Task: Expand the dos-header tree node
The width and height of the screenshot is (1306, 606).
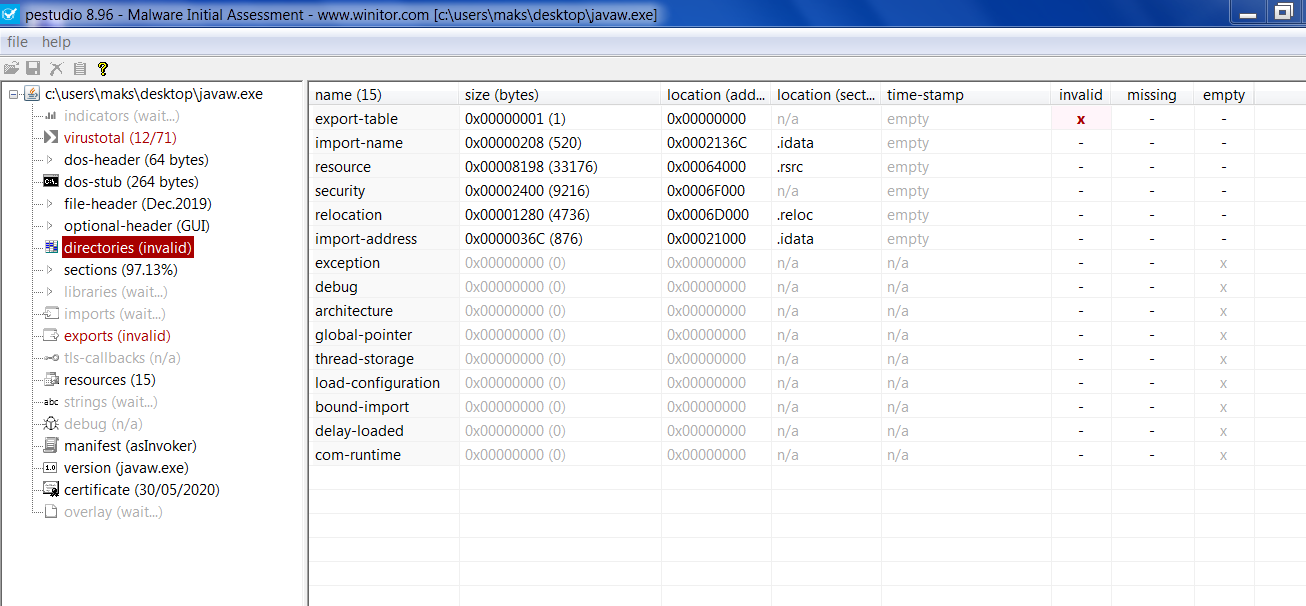Action: [x=51, y=160]
